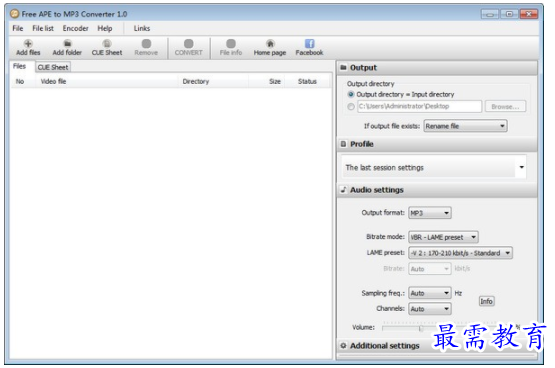The image size is (555, 368).
Task: Sort by the Status column header
Action: (x=307, y=81)
